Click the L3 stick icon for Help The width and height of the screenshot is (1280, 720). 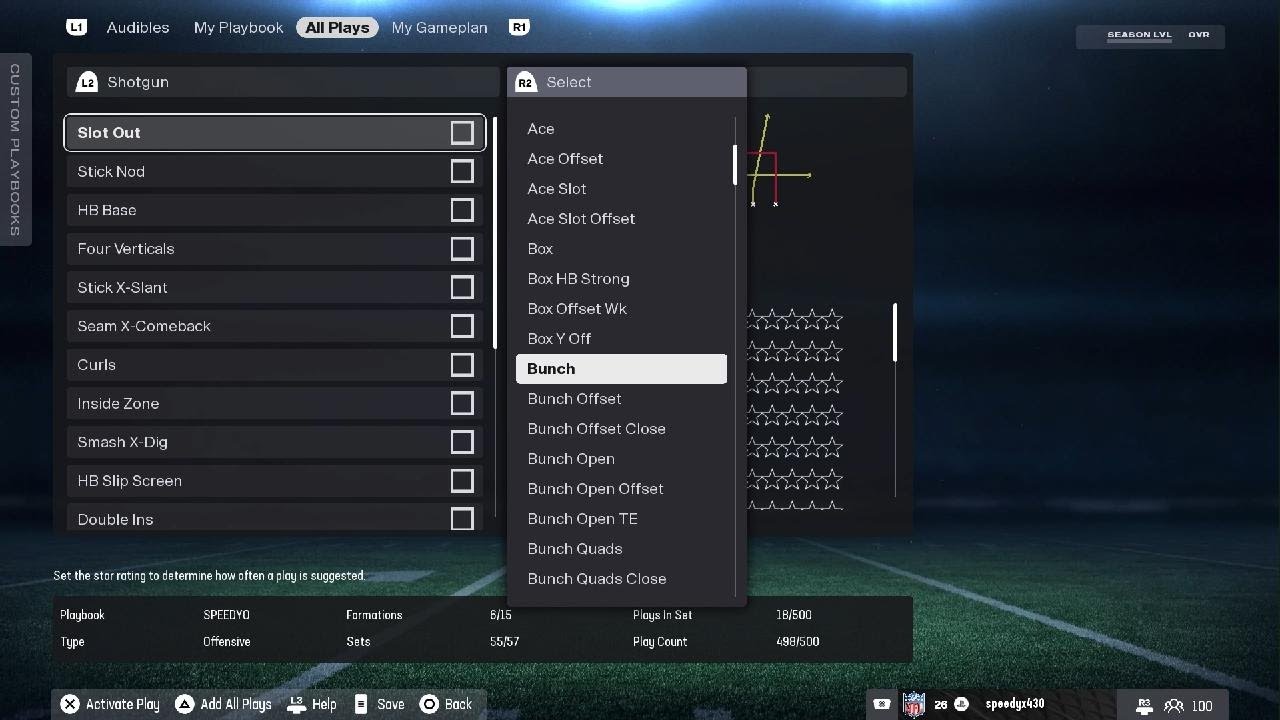296,704
